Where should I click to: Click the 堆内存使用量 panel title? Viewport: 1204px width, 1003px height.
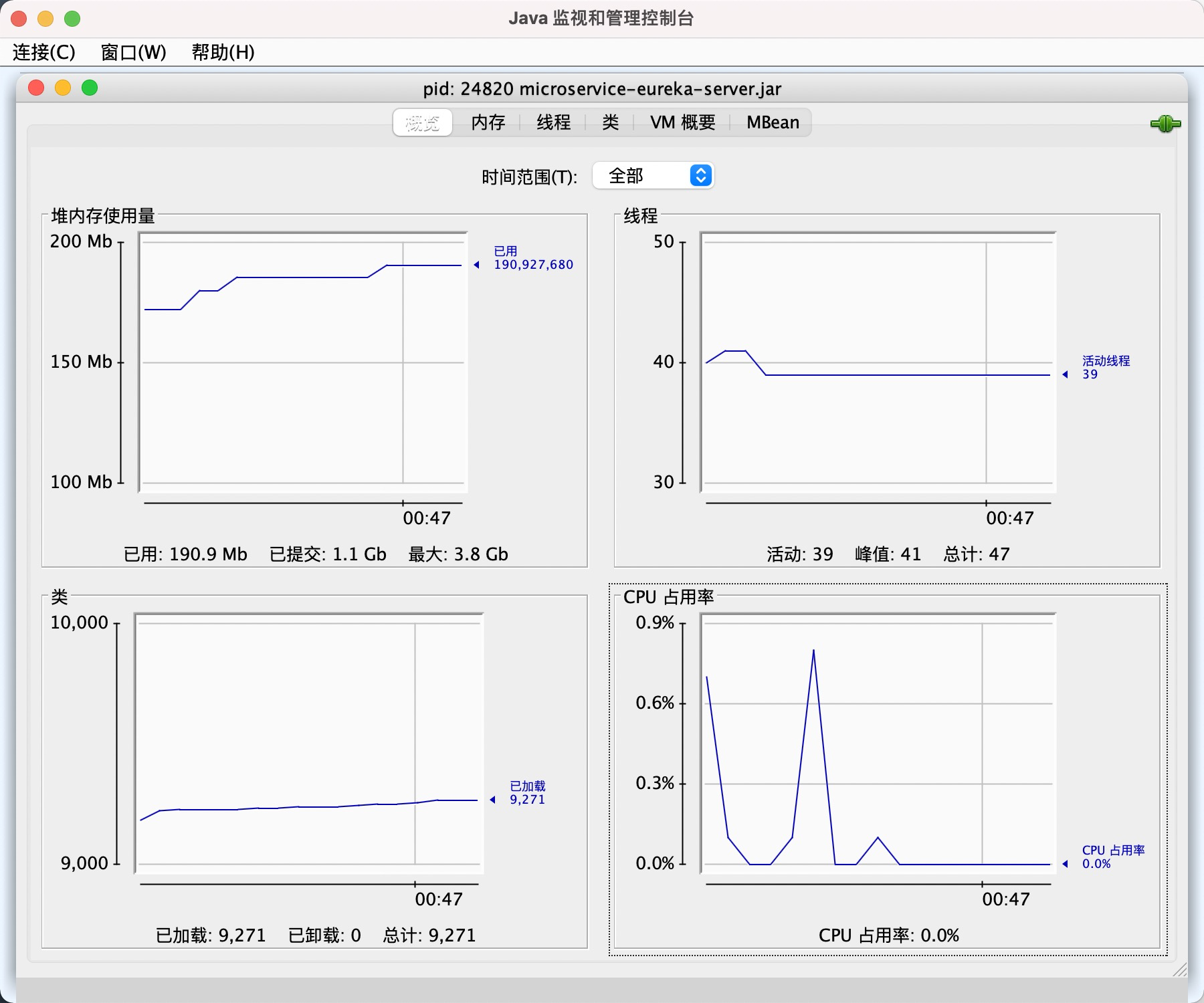pos(103,216)
